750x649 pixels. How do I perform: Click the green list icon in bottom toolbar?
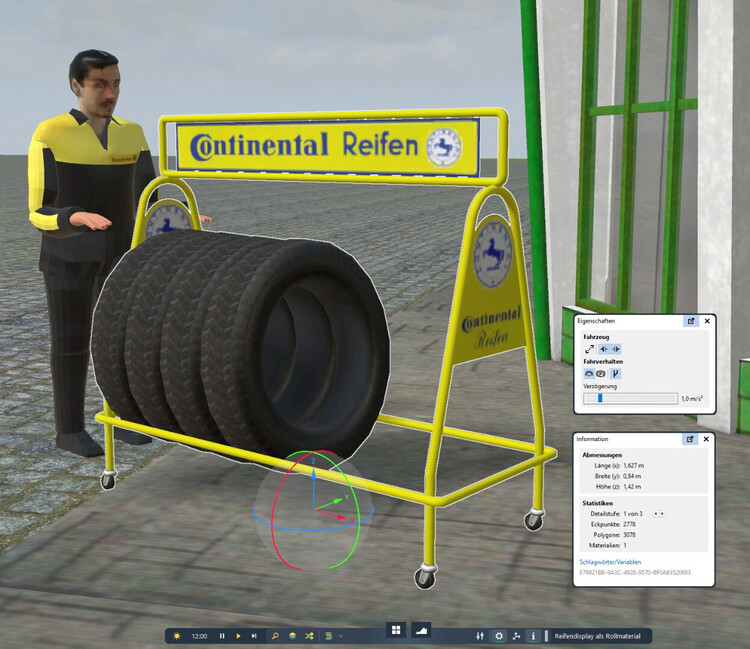point(329,636)
